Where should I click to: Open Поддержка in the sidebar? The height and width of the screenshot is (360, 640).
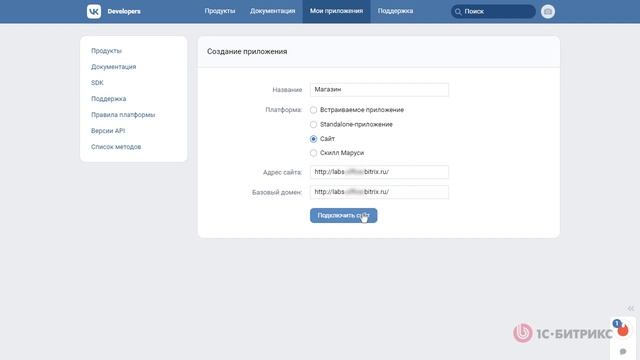(109, 99)
